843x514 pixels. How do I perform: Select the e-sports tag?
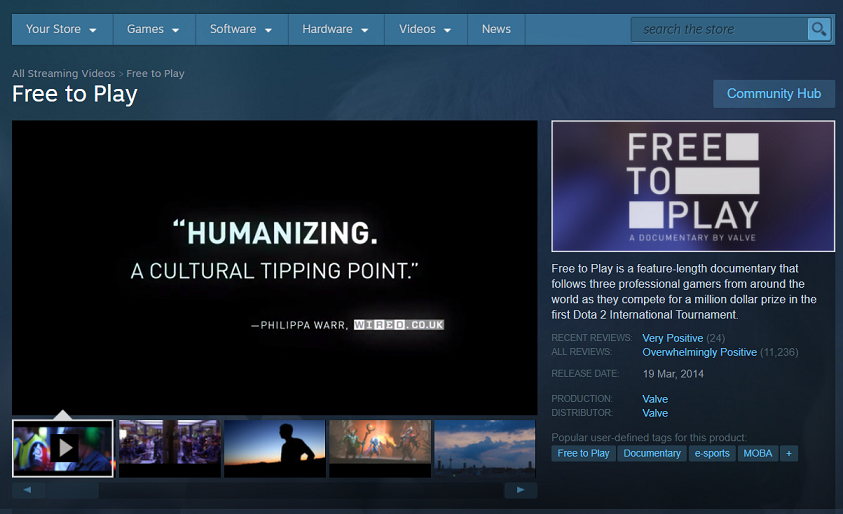(x=712, y=453)
